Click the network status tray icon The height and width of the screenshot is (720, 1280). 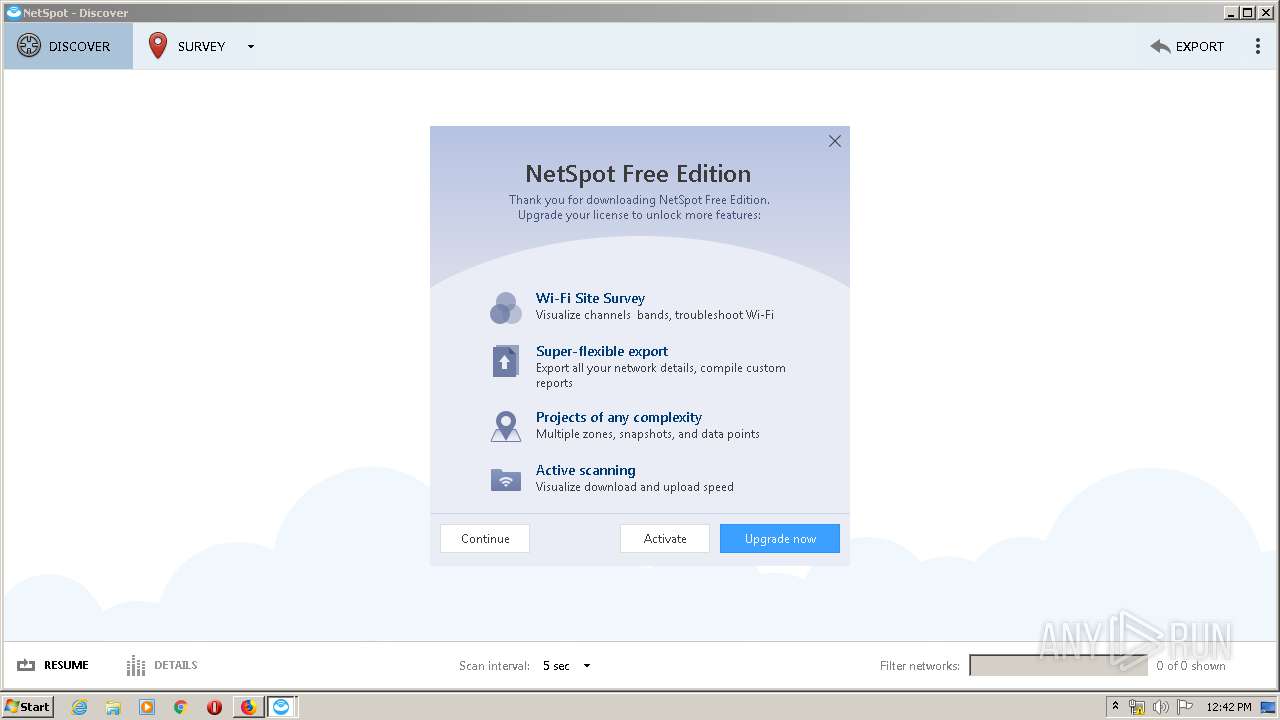(x=1137, y=707)
